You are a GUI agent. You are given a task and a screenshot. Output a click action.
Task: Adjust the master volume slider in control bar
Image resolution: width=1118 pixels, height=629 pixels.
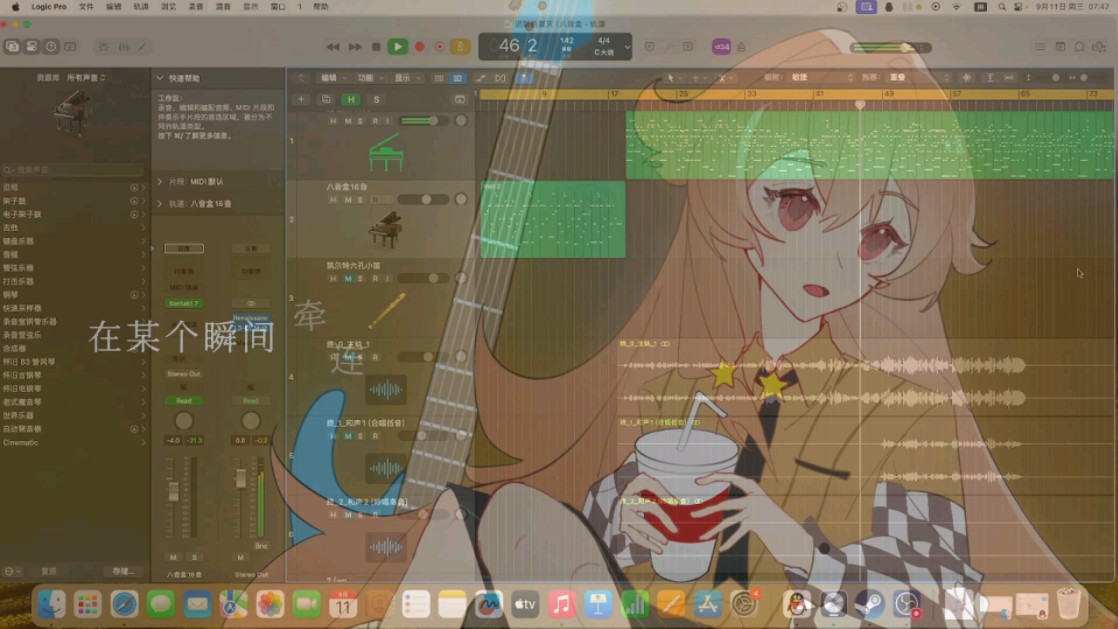click(891, 48)
